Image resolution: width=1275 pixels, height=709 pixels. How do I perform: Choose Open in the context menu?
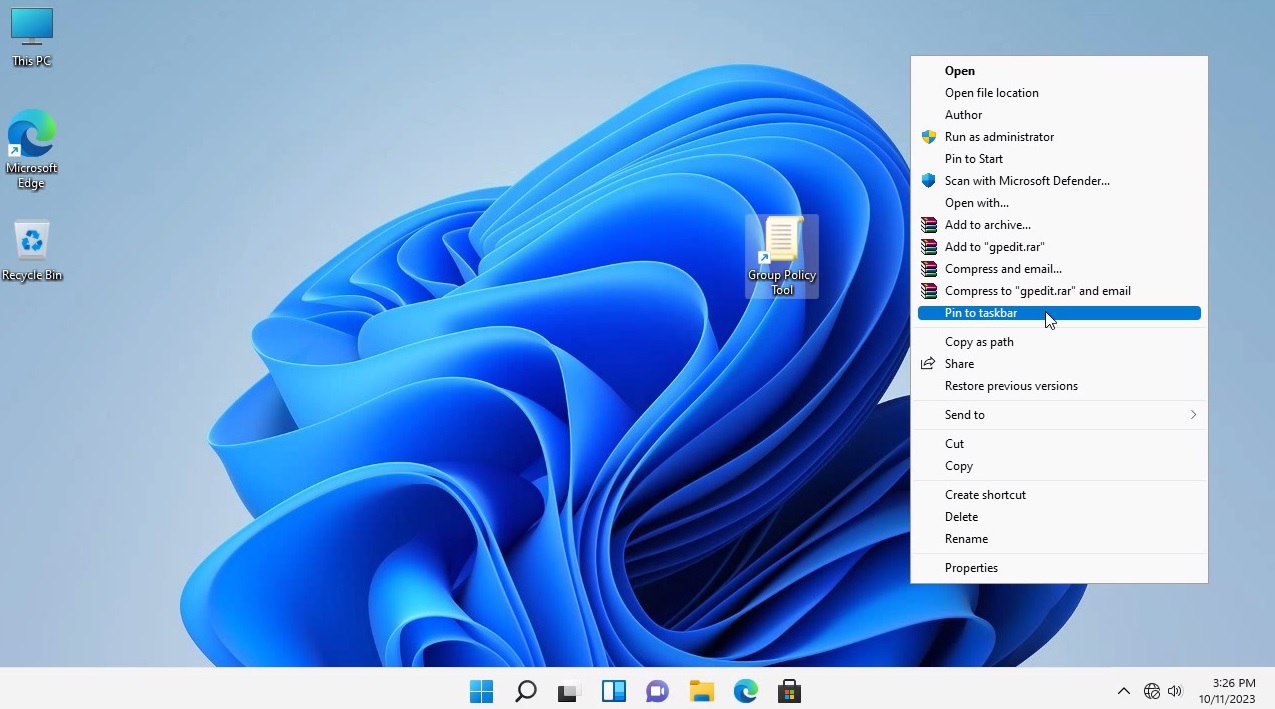(1059, 71)
